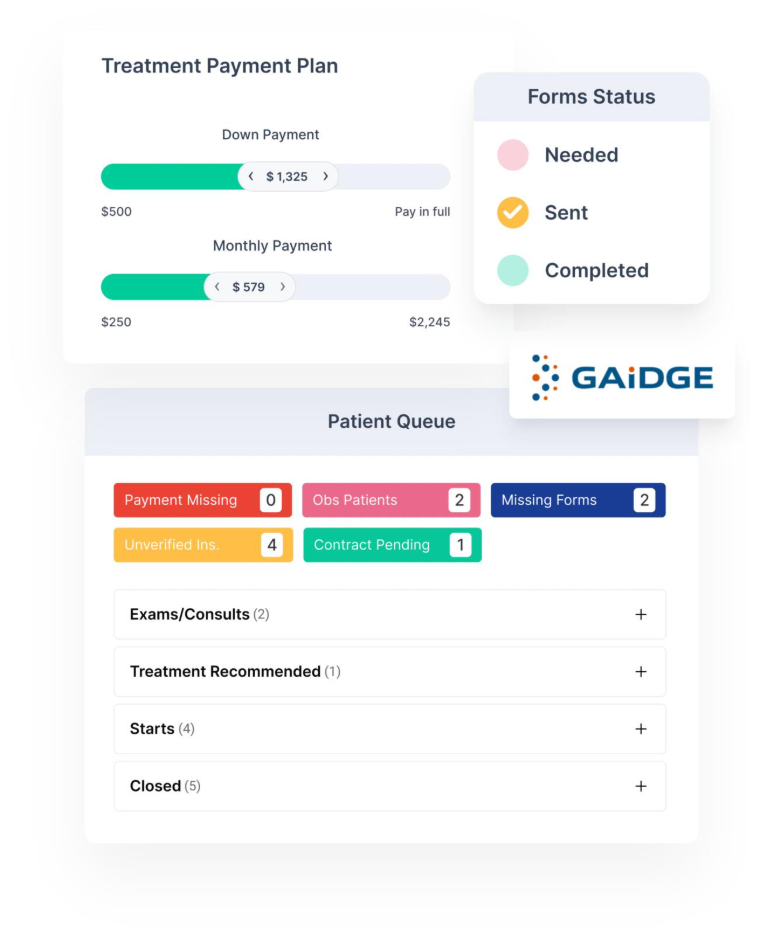Image resolution: width=781 pixels, height=936 pixels.
Task: Toggle the Unverified Ins. filter badge
Action: [202, 545]
